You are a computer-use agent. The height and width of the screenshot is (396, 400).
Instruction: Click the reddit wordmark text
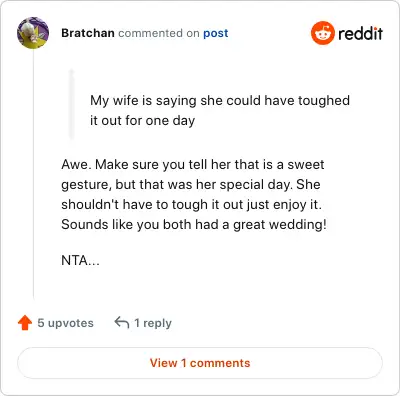tap(360, 33)
